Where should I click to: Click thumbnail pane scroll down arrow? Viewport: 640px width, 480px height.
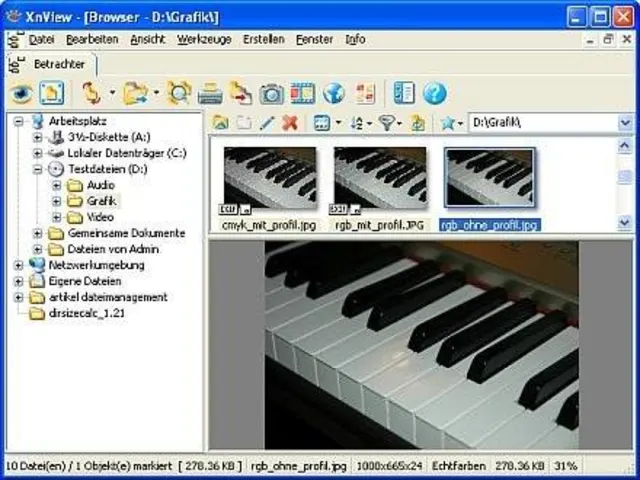tap(624, 222)
